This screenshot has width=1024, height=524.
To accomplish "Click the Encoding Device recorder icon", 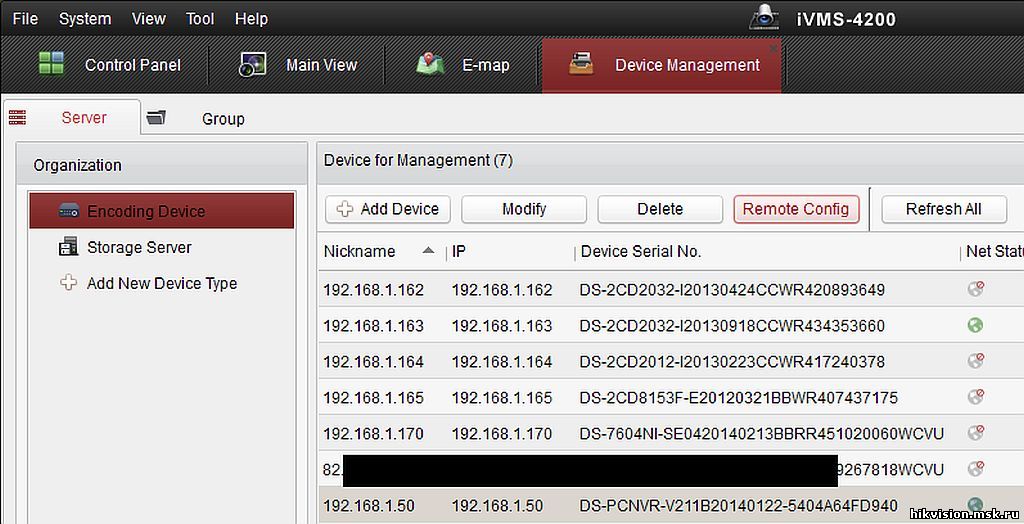I will pyautogui.click(x=69, y=210).
